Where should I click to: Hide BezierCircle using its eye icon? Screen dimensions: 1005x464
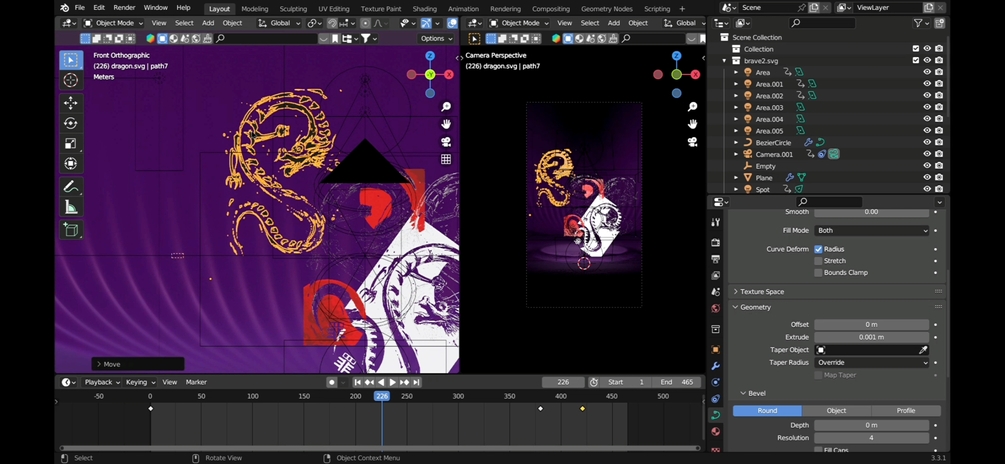point(927,142)
